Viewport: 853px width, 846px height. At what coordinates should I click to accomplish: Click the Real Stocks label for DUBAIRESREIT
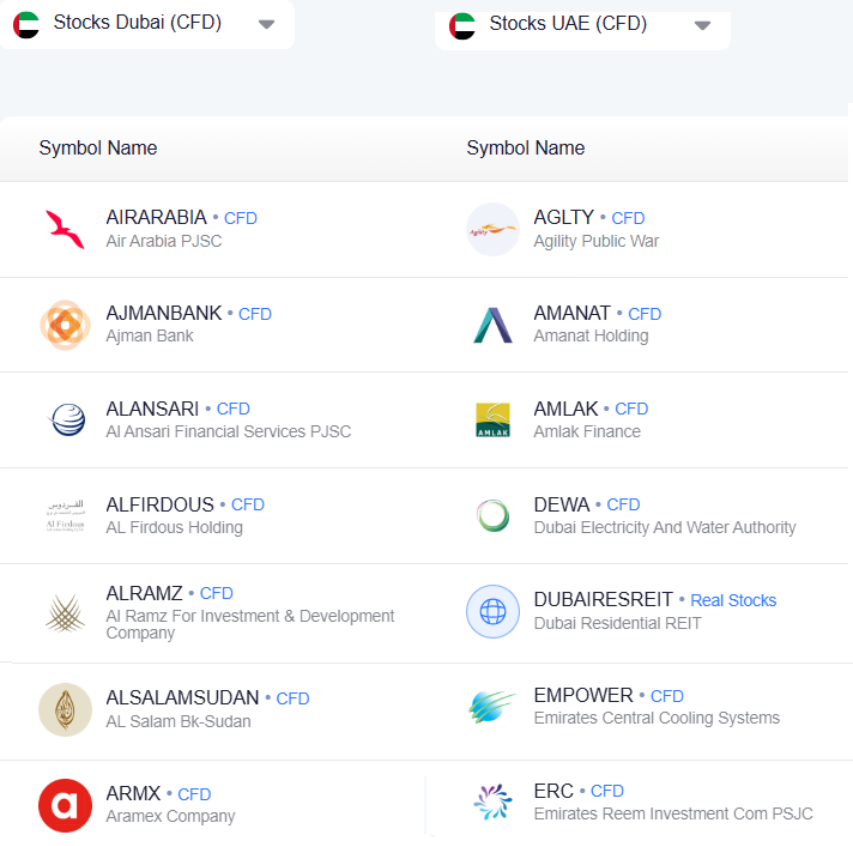733,601
